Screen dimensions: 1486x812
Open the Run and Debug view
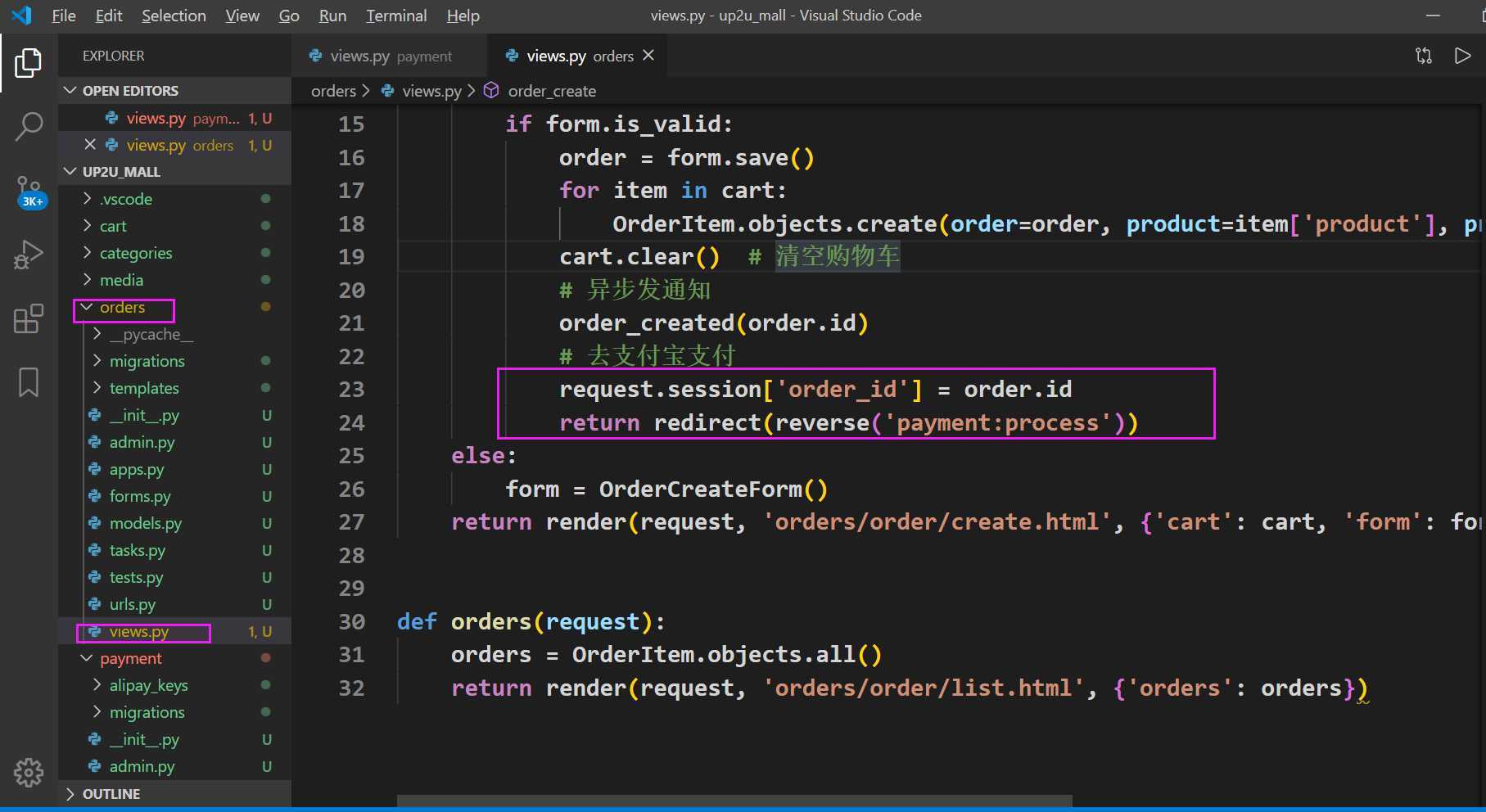pyautogui.click(x=29, y=255)
